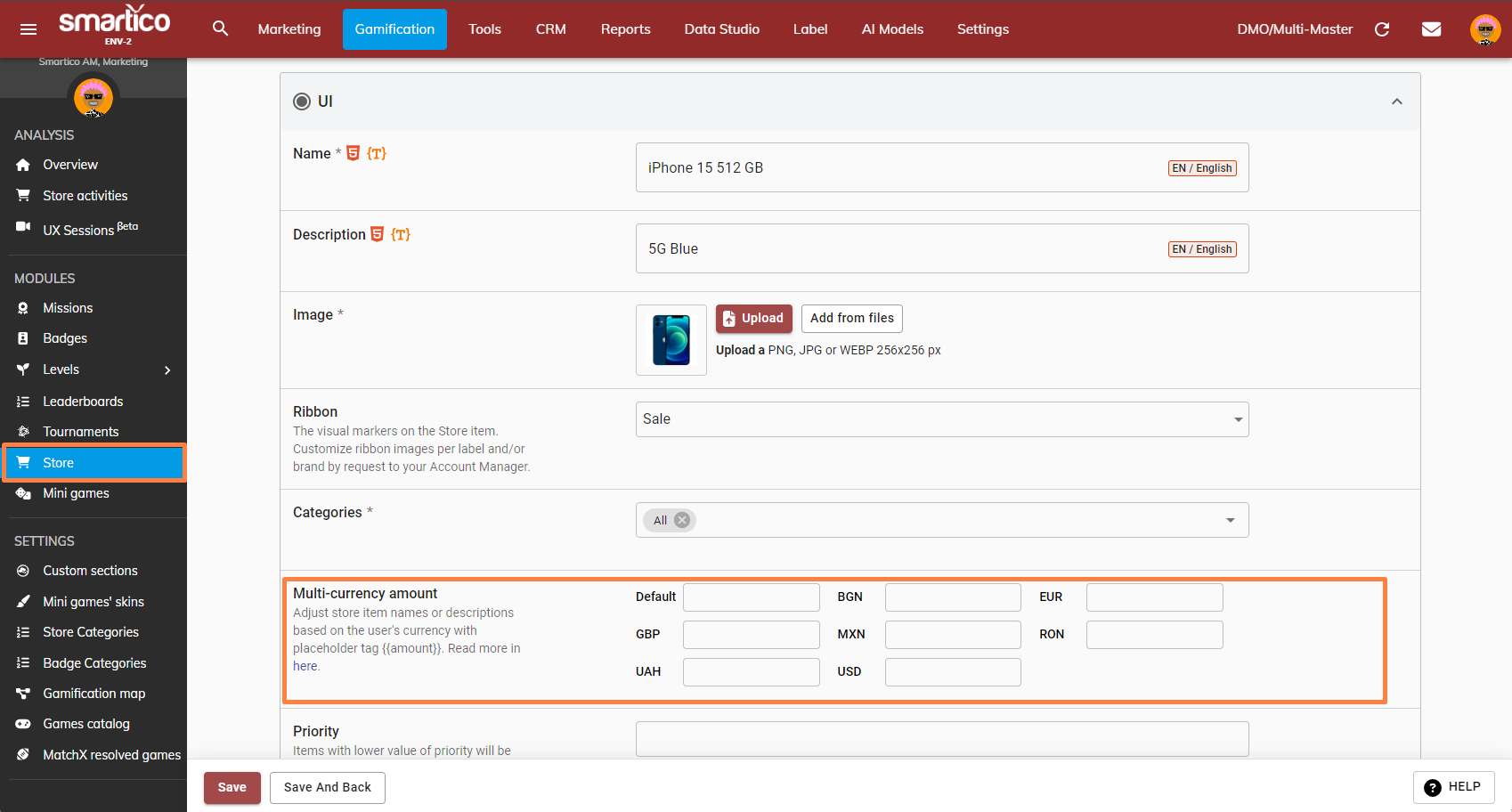Click translation {T} icon beside Description

click(x=401, y=234)
